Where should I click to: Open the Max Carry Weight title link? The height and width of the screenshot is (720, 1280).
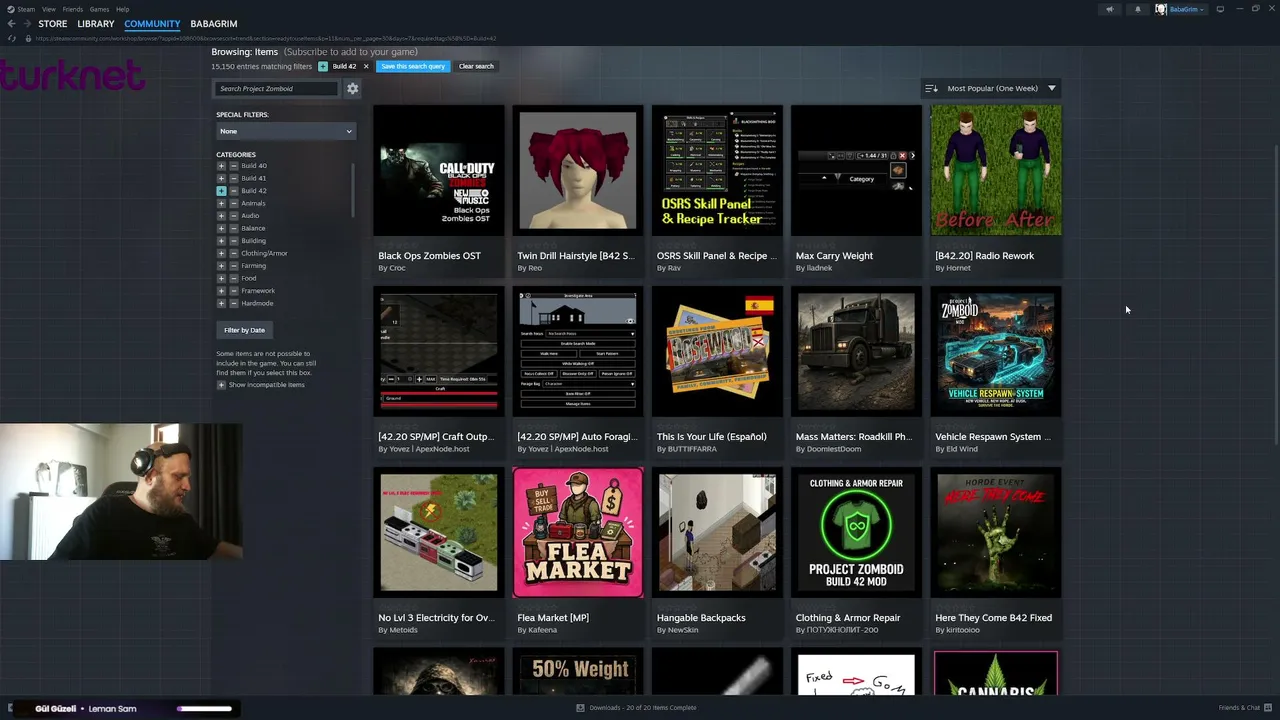834,256
